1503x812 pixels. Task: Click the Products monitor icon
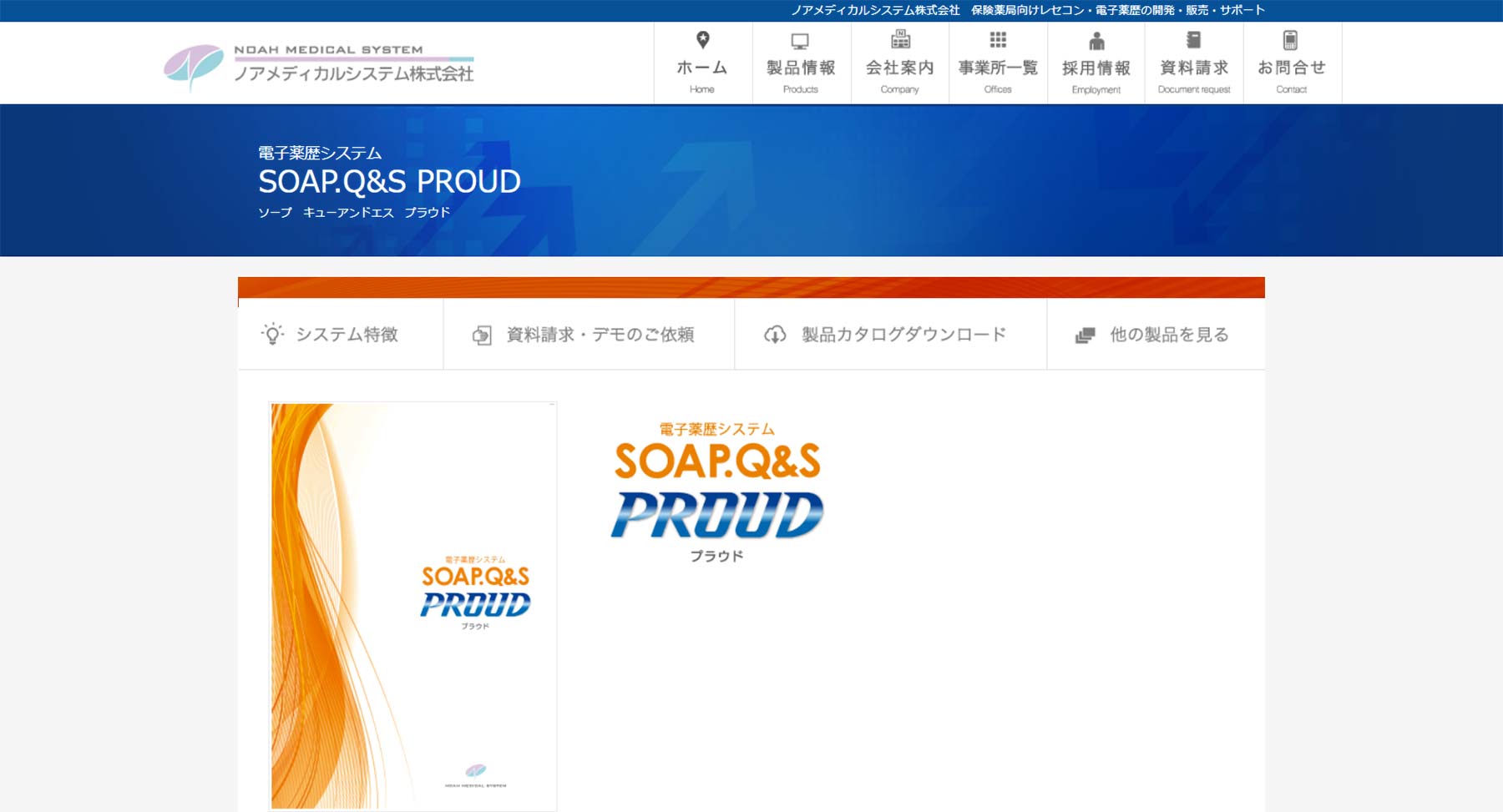(x=800, y=41)
